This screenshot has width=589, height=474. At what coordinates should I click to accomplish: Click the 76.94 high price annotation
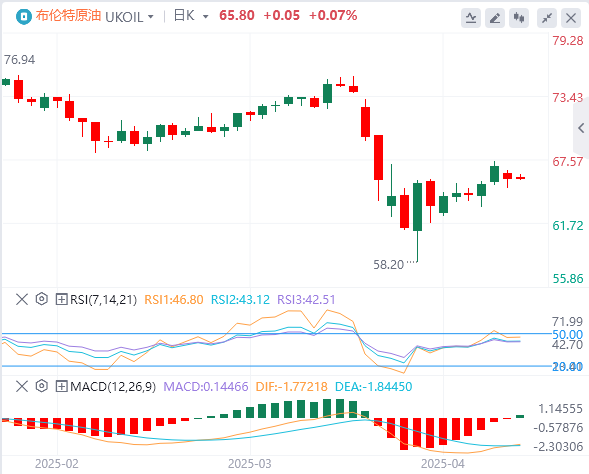coord(19,60)
